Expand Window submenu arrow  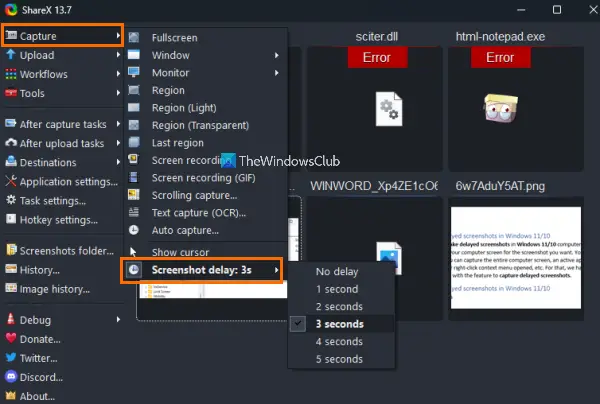[277, 55]
